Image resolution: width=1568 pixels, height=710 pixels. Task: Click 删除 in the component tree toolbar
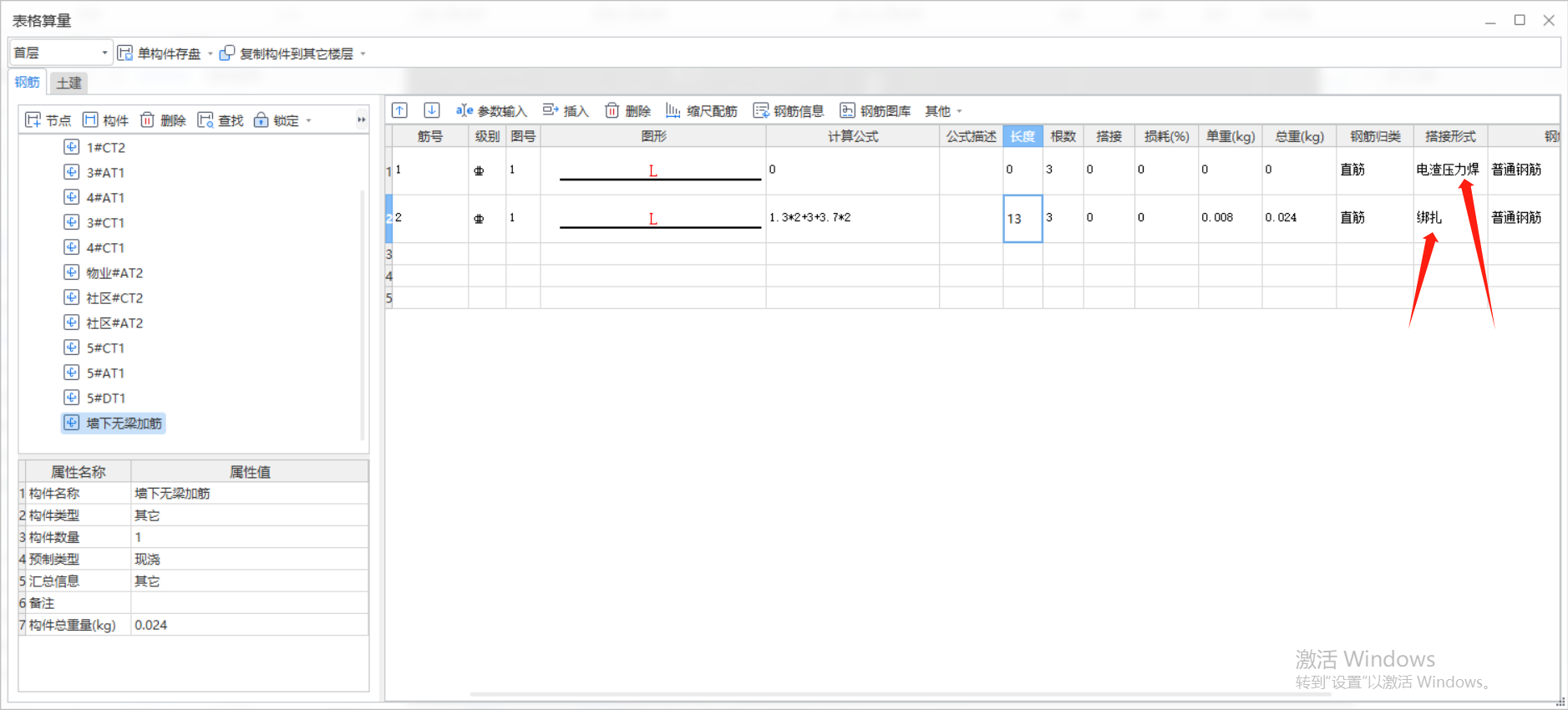click(163, 120)
